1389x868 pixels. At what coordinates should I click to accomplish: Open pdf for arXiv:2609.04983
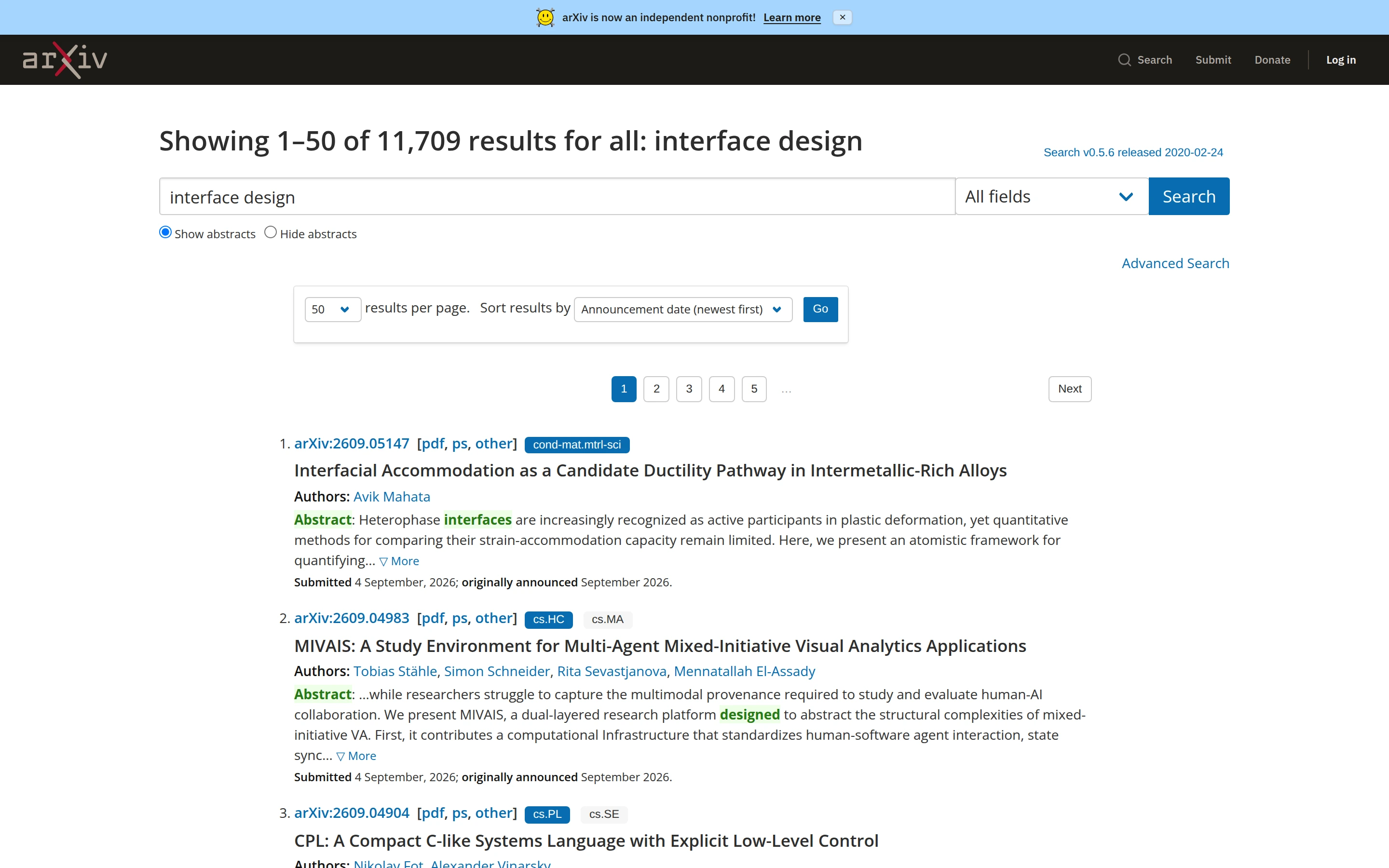click(x=433, y=618)
